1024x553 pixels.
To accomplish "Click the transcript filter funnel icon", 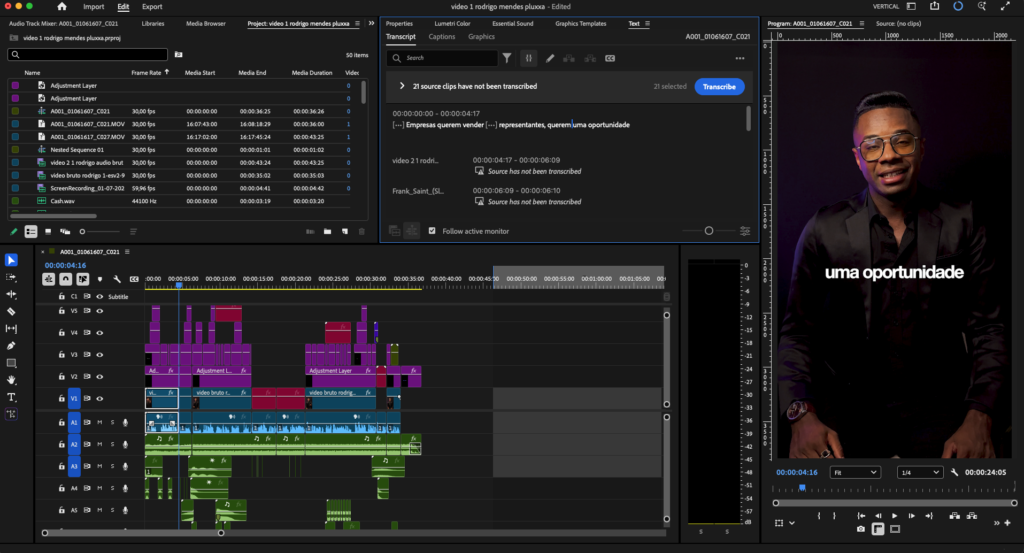I will pyautogui.click(x=507, y=58).
